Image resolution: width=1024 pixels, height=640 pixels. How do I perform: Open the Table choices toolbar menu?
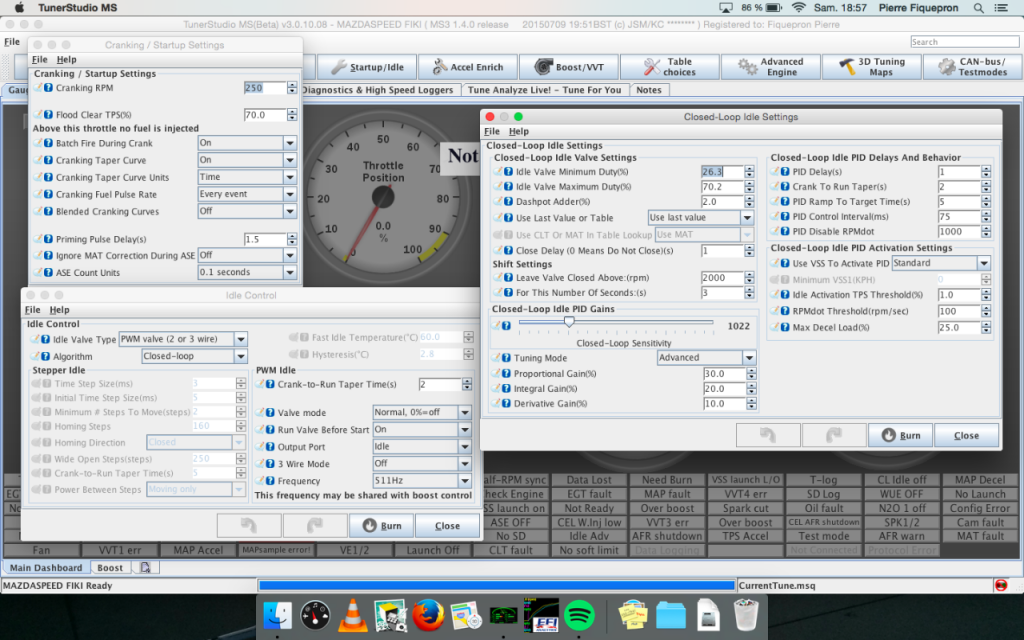669,67
